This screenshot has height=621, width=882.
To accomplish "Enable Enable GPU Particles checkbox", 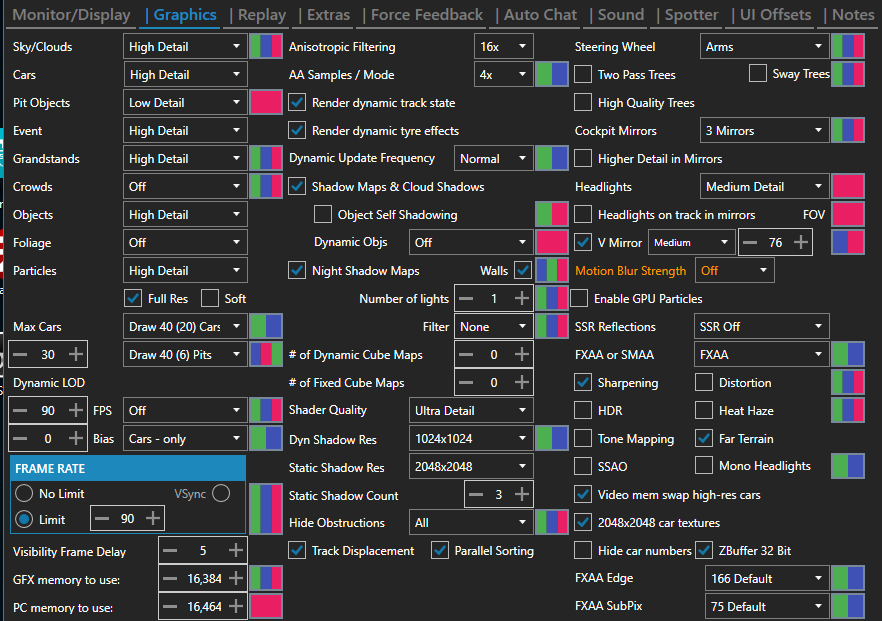I will [x=579, y=298].
